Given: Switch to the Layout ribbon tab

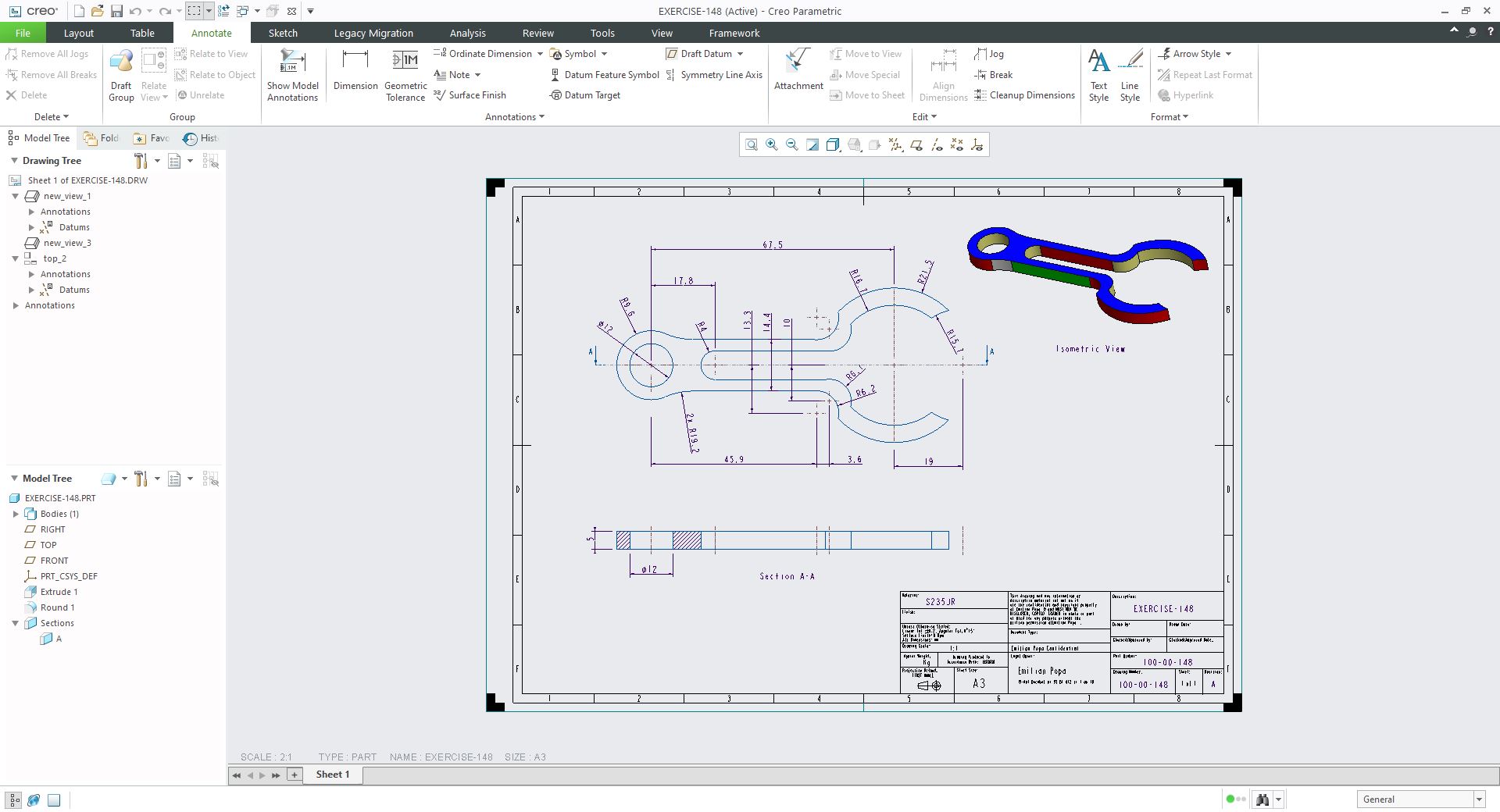Looking at the screenshot, I should (78, 33).
